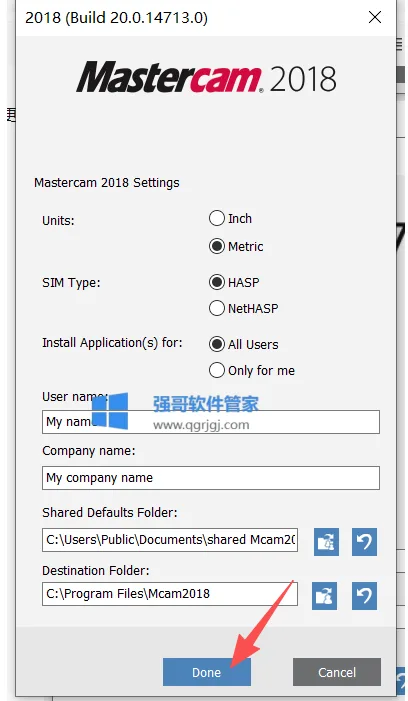This screenshot has width=408, height=701.
Task: Click the Mastercam 2018 Settings heading
Action: coord(107,183)
